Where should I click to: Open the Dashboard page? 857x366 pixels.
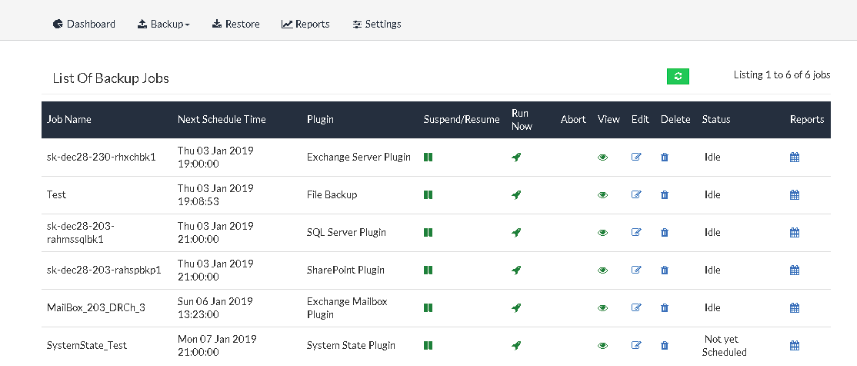(84, 24)
